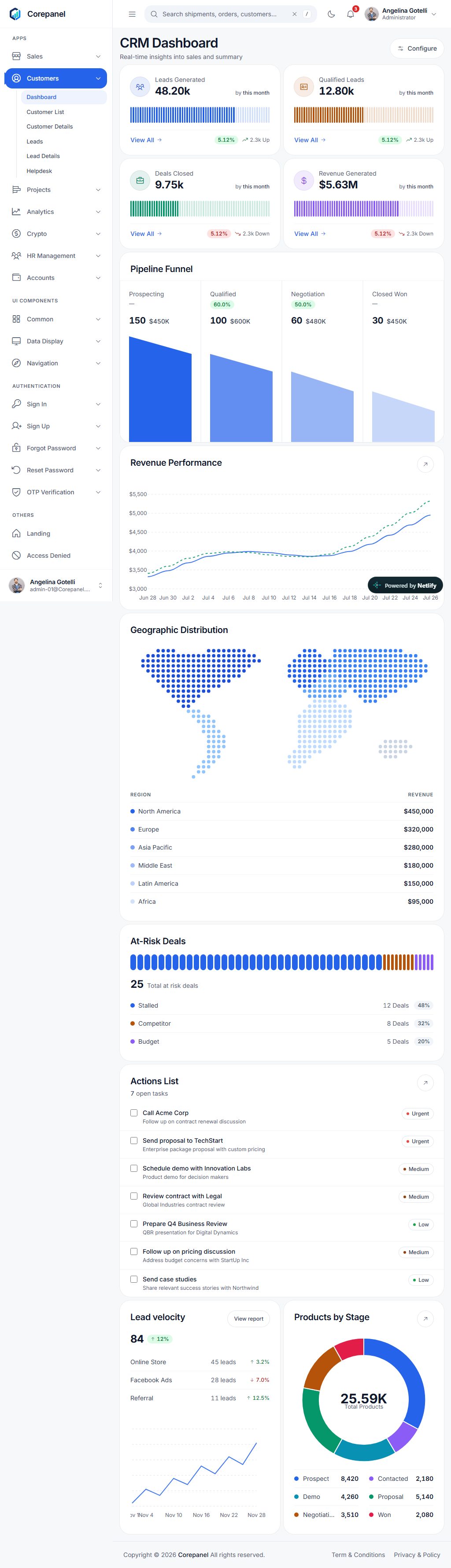Open Revenue Performance arrow icon

425,464
